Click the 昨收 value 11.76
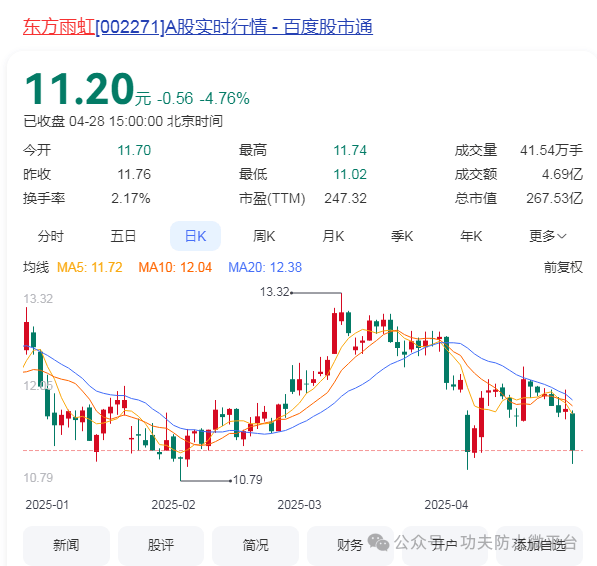 coord(134,174)
